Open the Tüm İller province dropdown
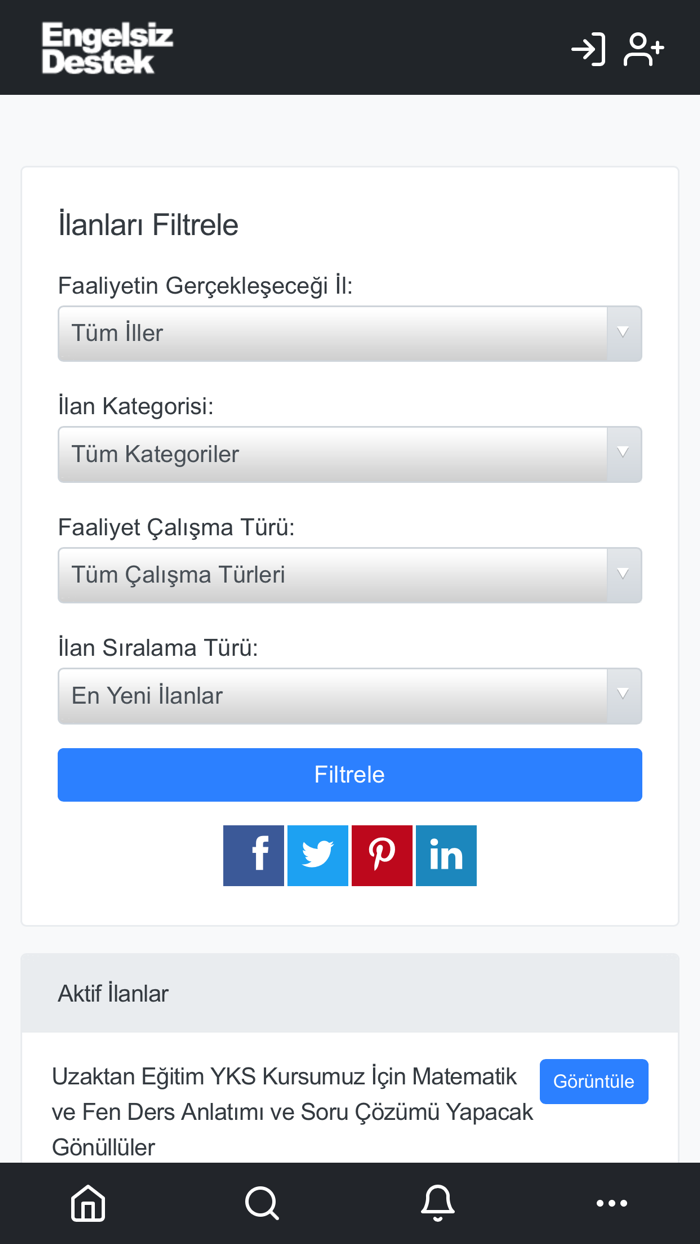 pos(350,333)
